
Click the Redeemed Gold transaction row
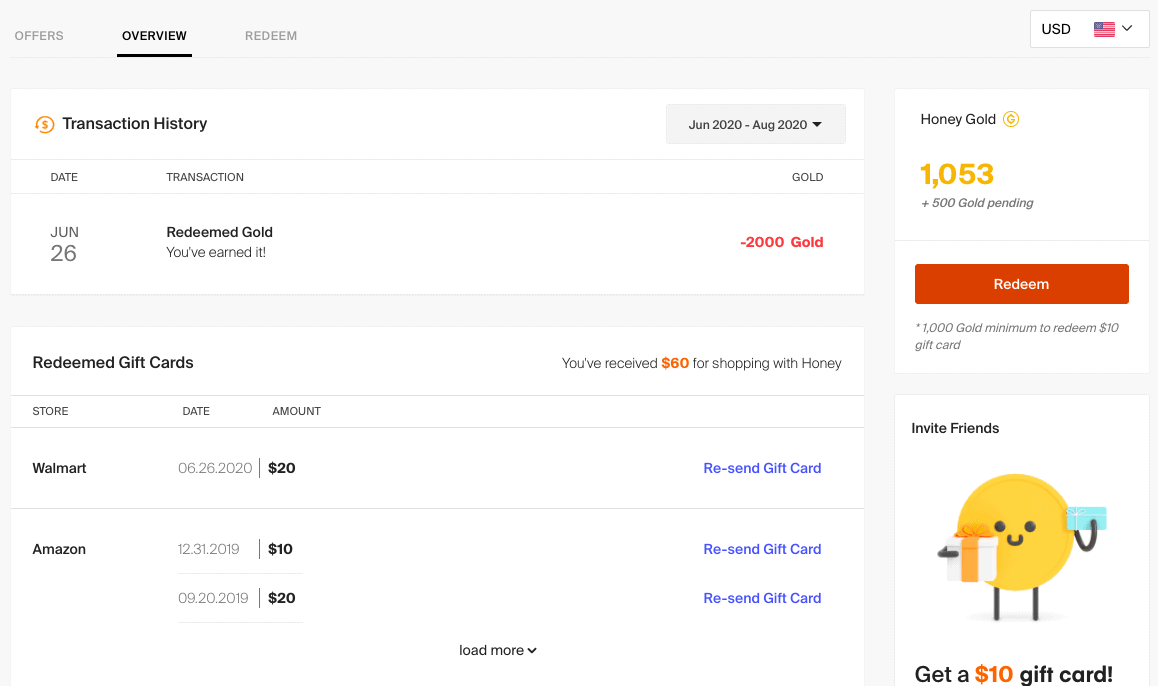pos(437,242)
